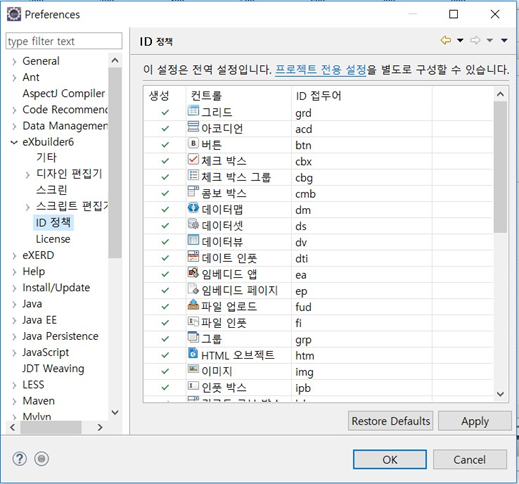Select the 데이터맵 data map icon
The height and width of the screenshot is (484, 519).
(x=193, y=208)
